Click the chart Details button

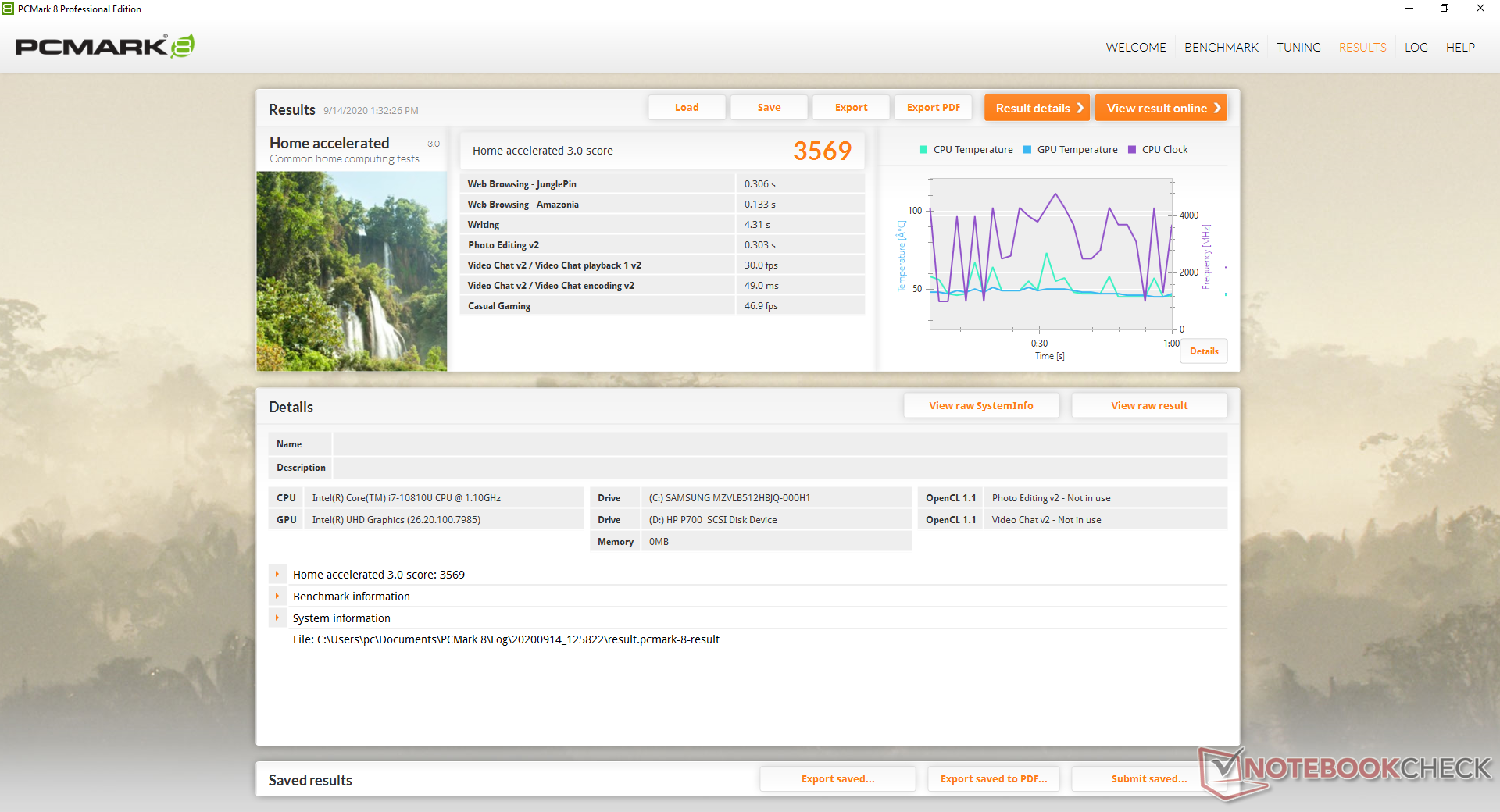(x=1204, y=351)
